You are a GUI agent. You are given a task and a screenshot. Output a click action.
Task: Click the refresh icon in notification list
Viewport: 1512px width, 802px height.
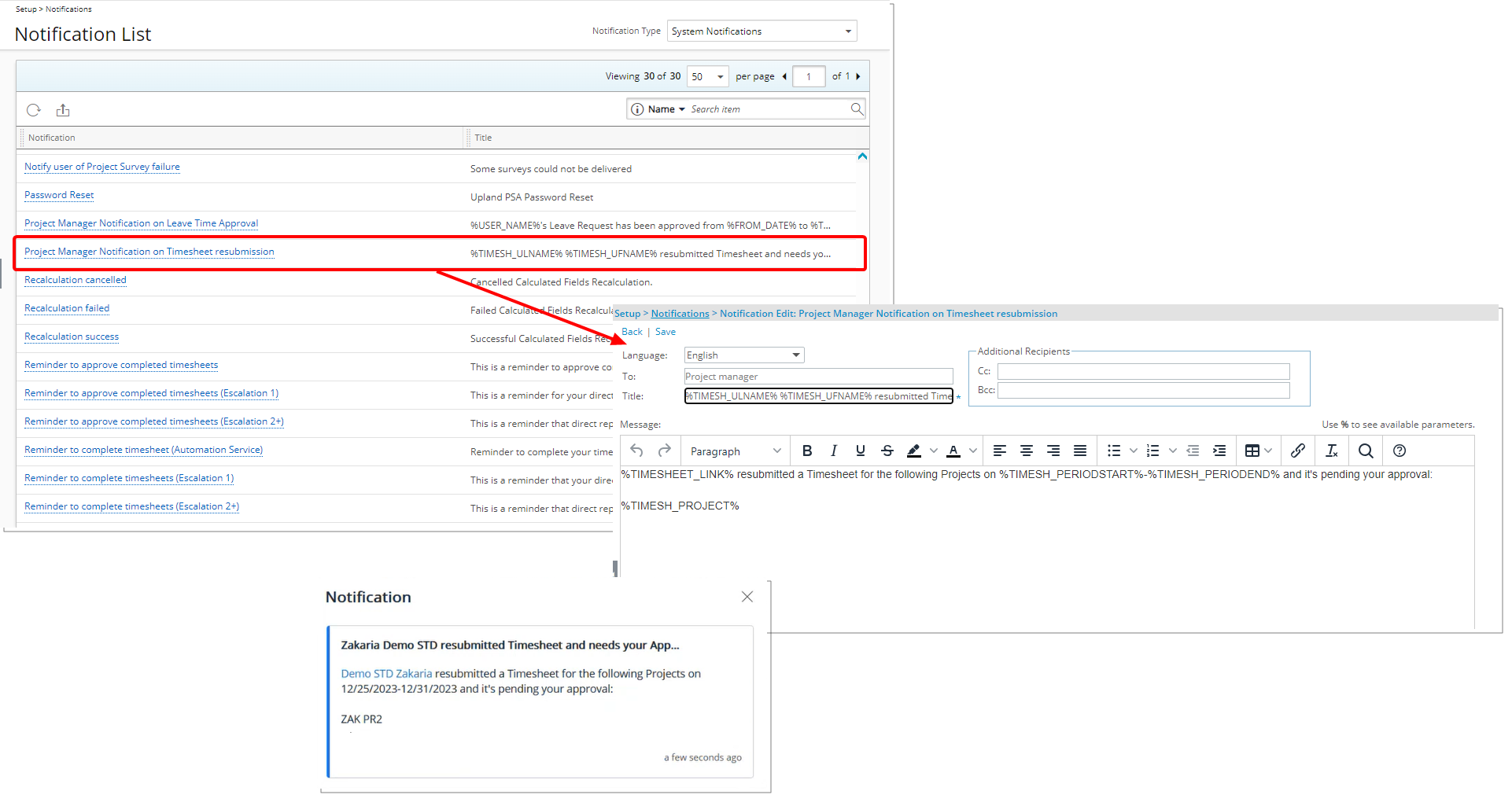(x=33, y=110)
